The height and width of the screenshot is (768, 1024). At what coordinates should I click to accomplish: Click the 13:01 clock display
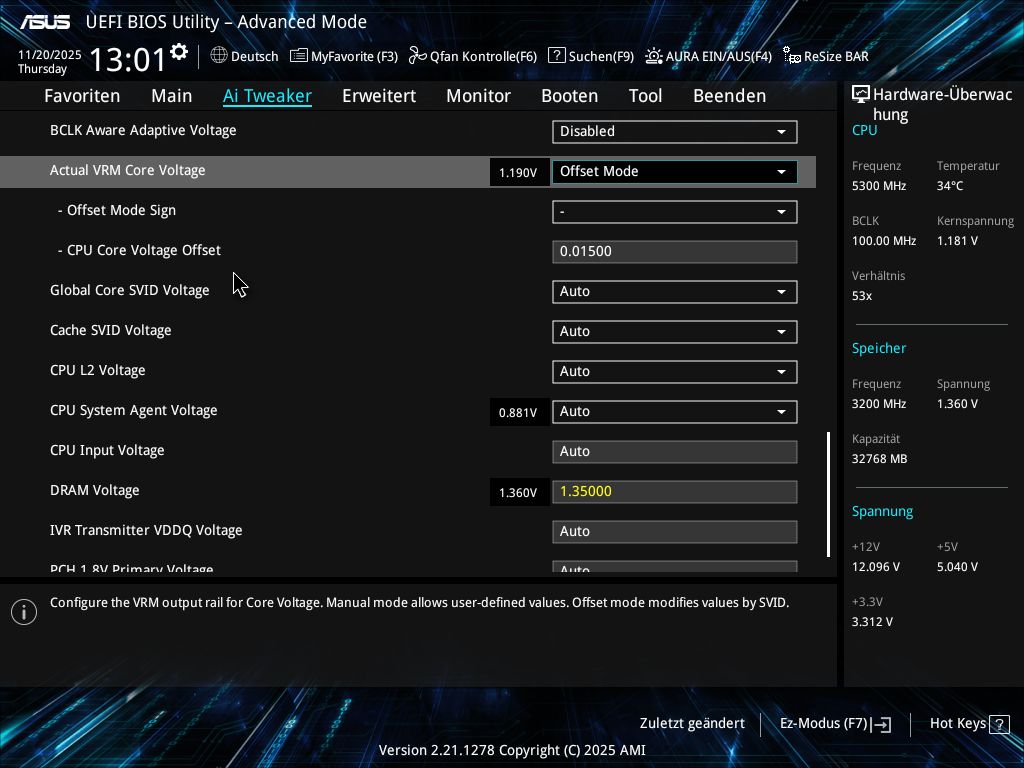[128, 59]
